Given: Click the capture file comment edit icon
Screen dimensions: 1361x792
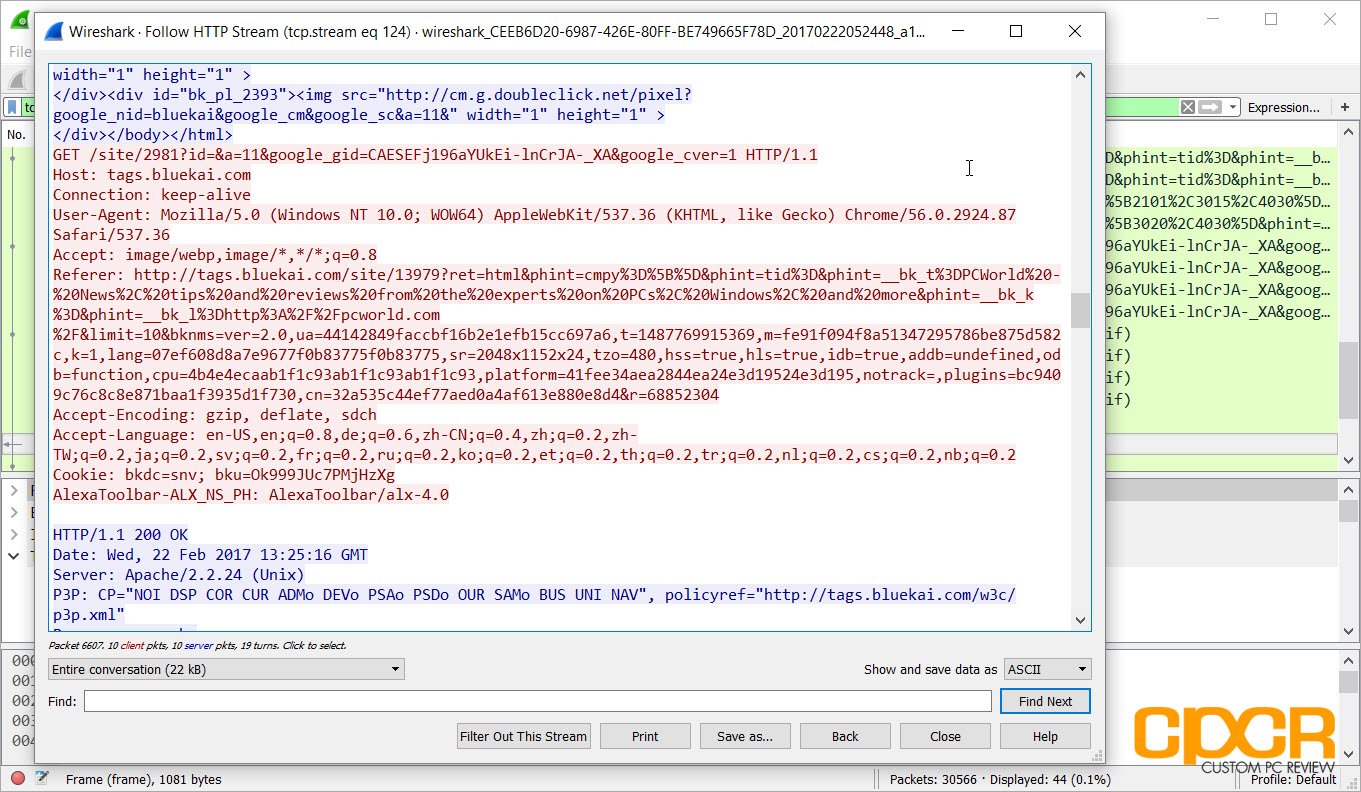Looking at the screenshot, I should [42, 778].
